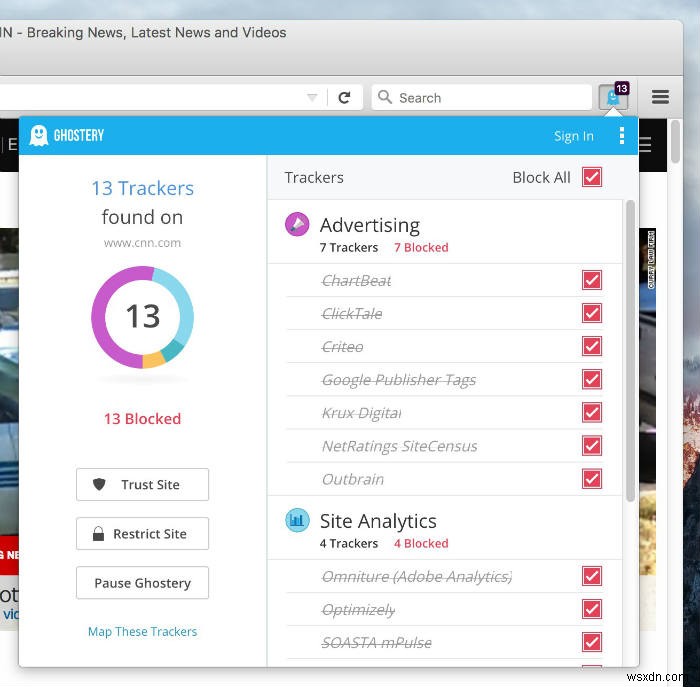
Task: Open the address bar history dropdown arrow
Action: pyautogui.click(x=312, y=97)
